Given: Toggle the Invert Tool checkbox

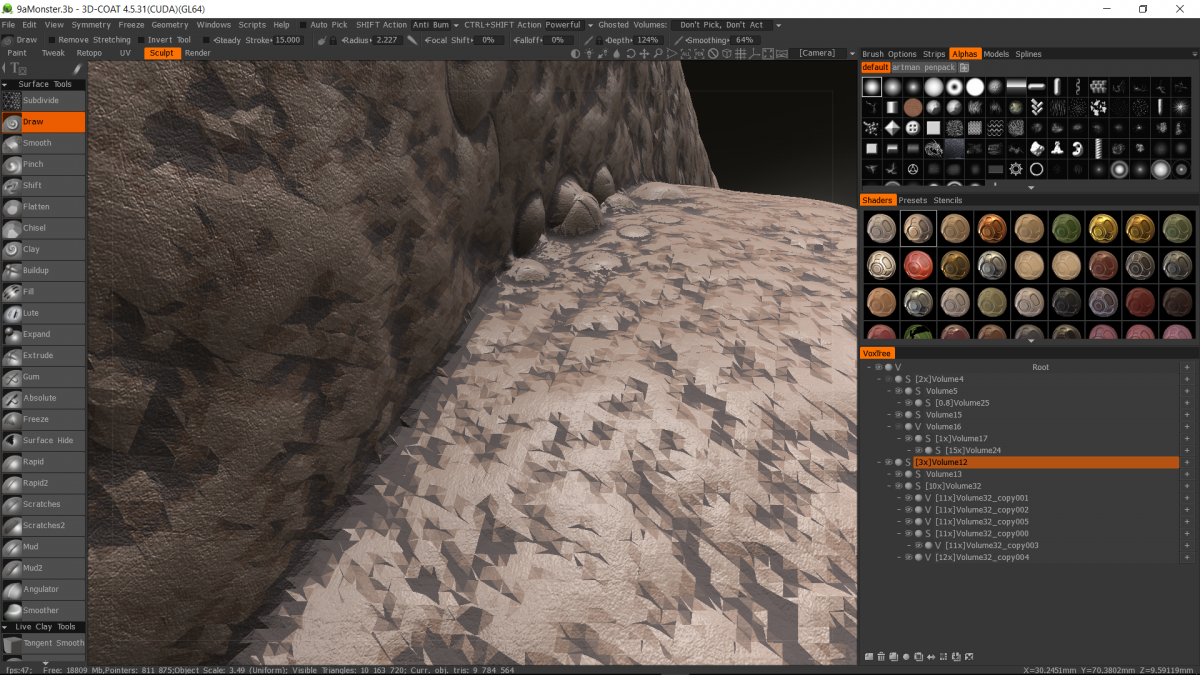Looking at the screenshot, I should (x=140, y=40).
